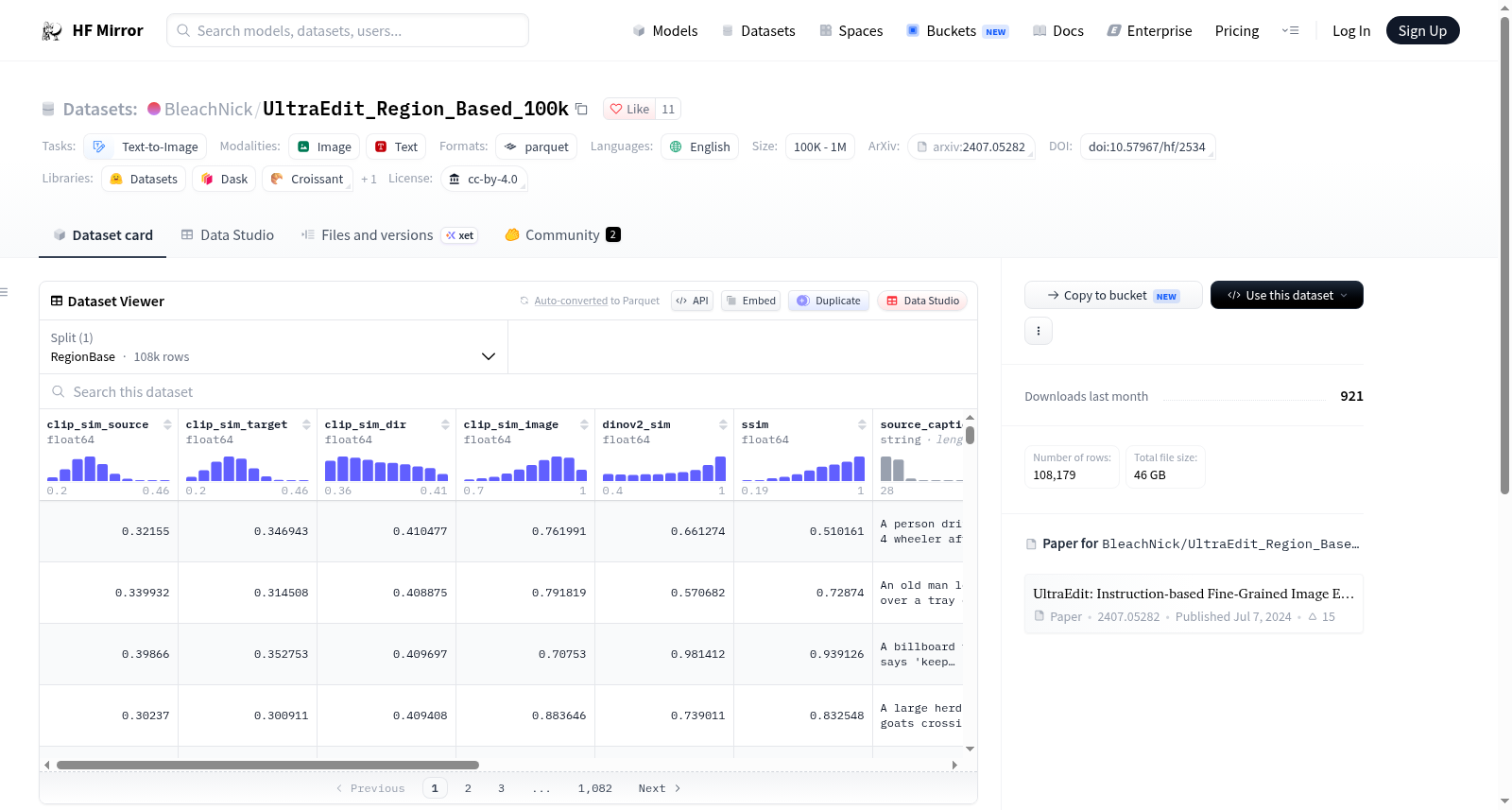This screenshot has width=1512, height=810.
Task: Expand the RegionBase split selector
Action: (x=273, y=347)
